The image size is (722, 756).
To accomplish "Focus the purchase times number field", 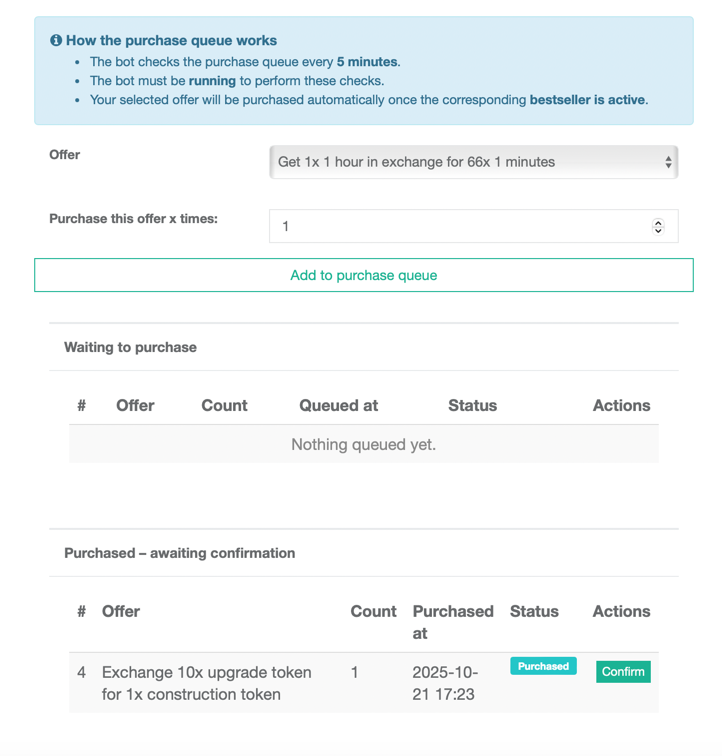I will click(460, 226).
